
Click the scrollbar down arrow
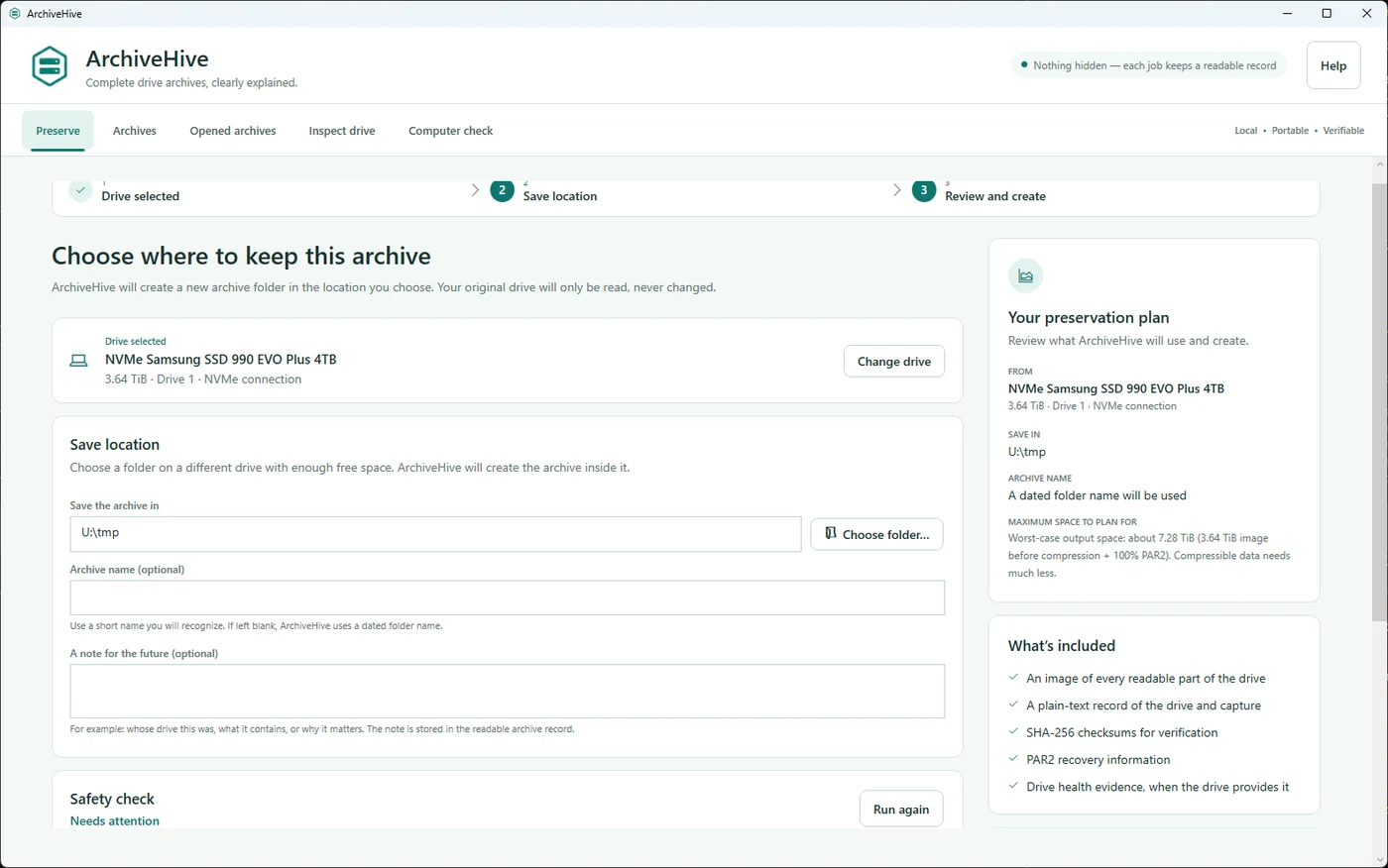[1380, 859]
